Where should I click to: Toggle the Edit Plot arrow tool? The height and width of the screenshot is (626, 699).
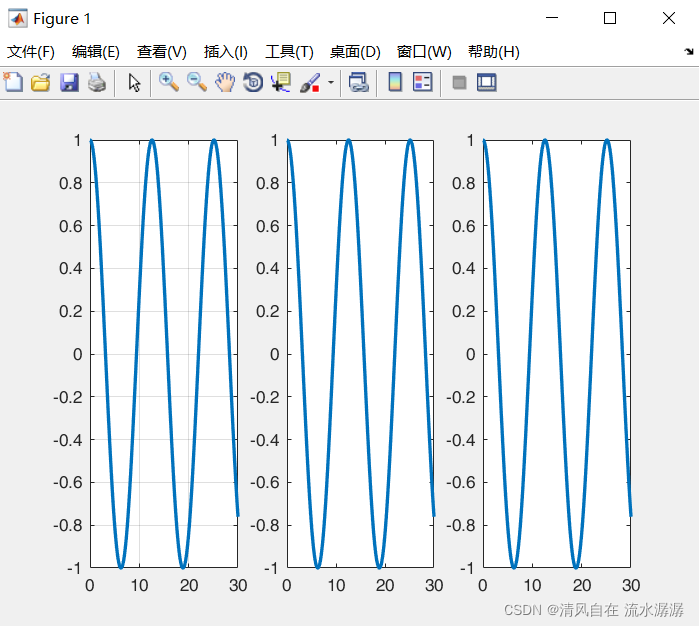134,83
